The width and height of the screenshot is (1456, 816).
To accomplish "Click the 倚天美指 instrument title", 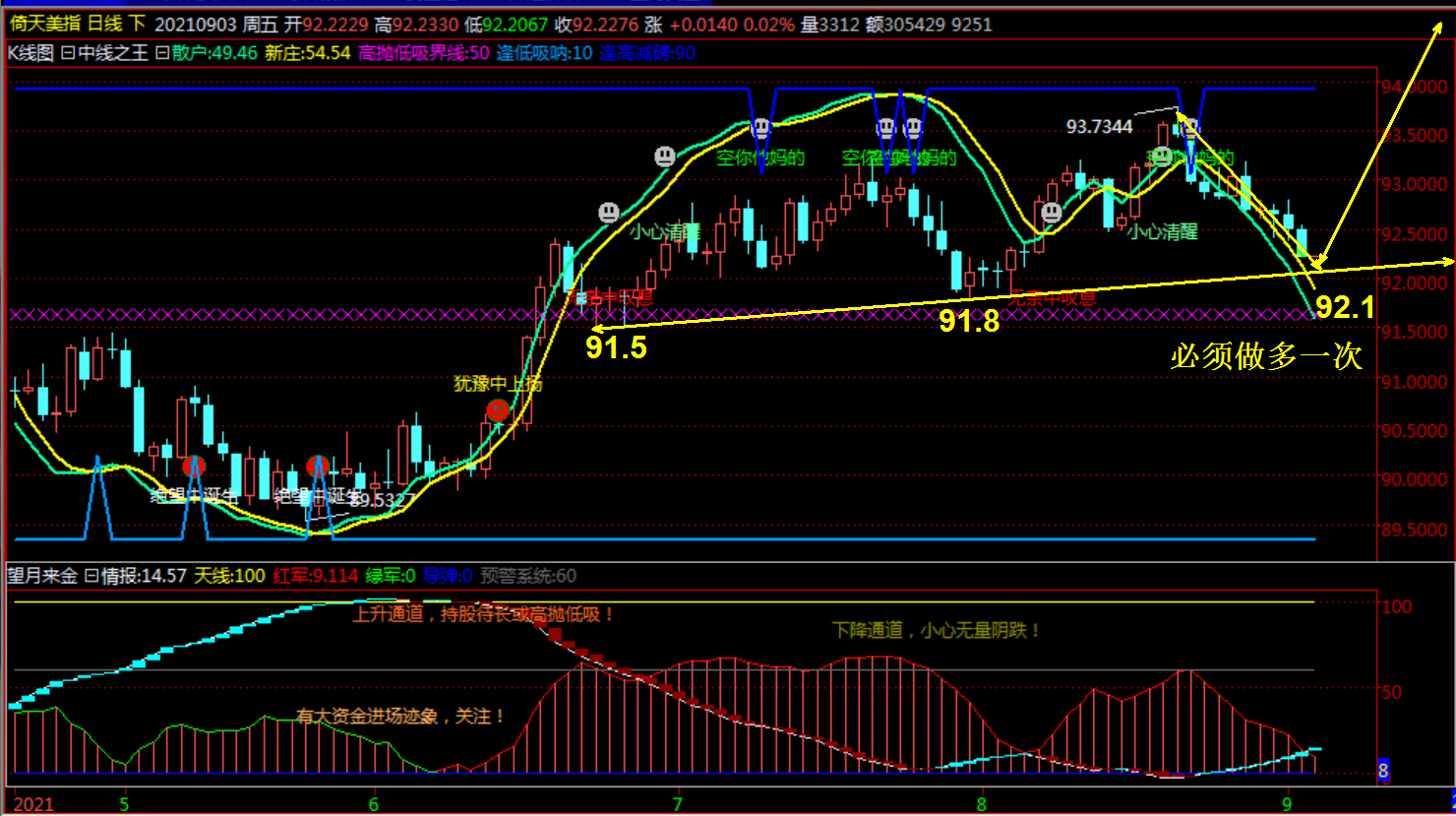I will coord(45,24).
